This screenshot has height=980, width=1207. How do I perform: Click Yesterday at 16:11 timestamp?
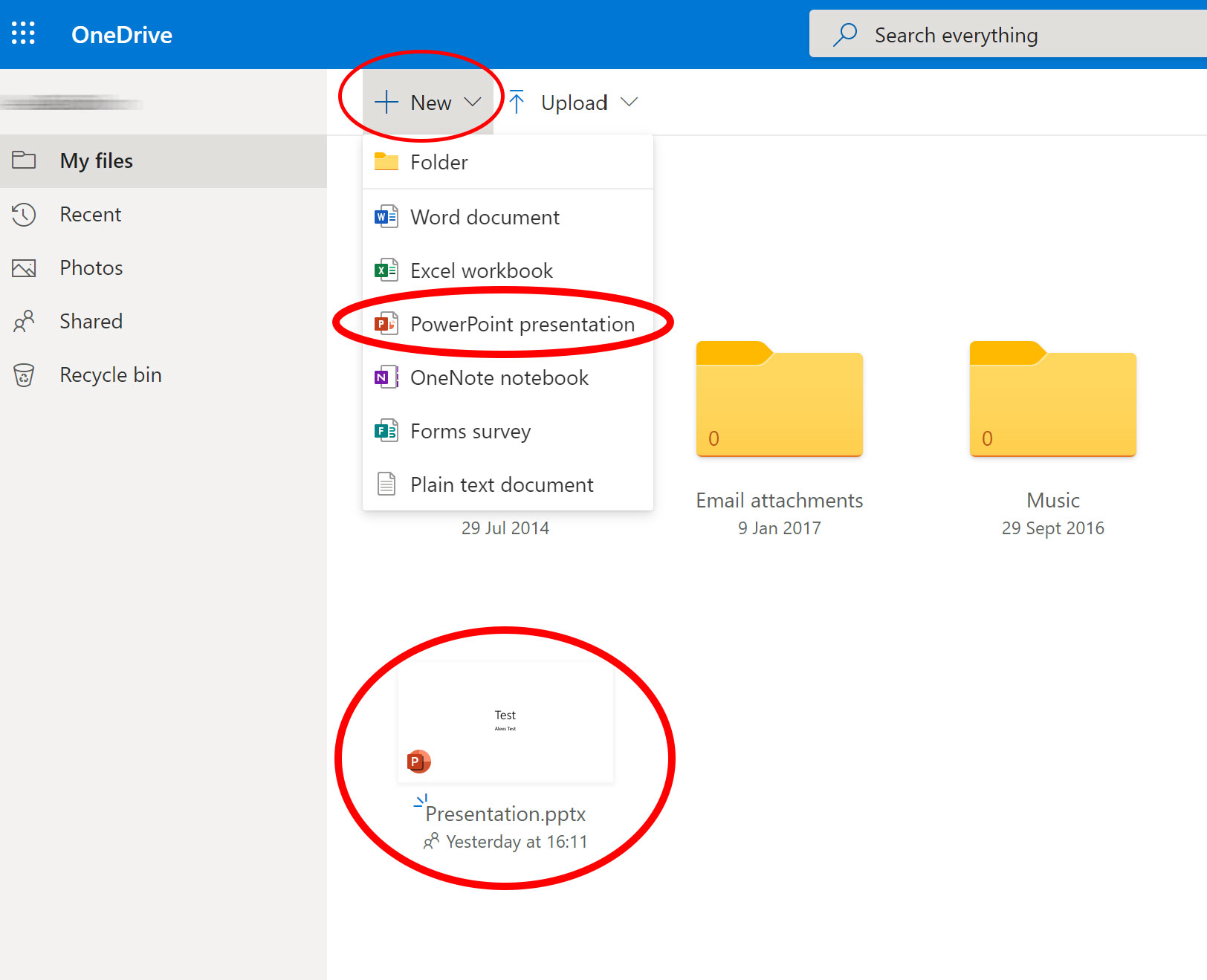pyautogui.click(x=517, y=842)
